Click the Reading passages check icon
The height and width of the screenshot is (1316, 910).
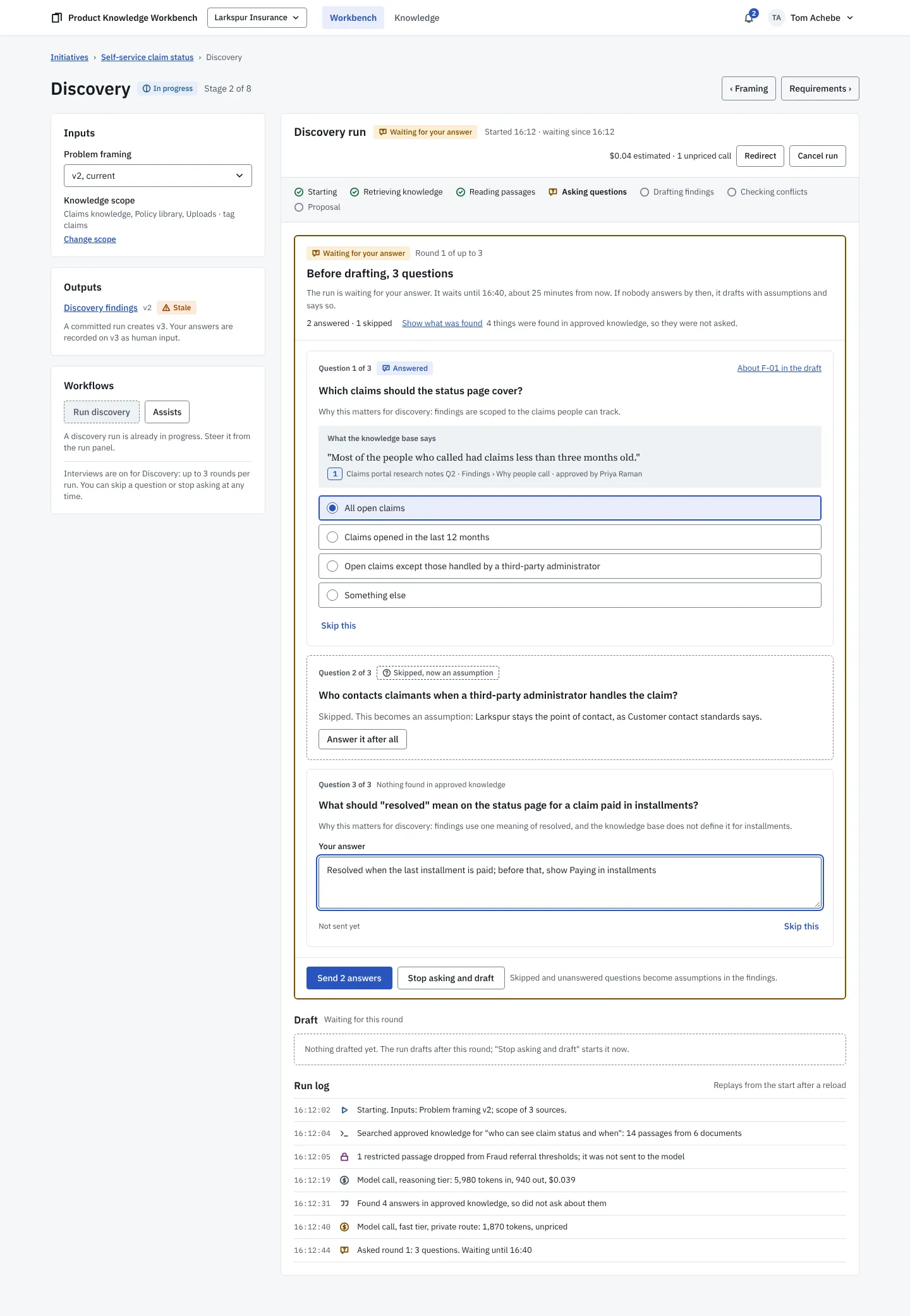tap(461, 192)
